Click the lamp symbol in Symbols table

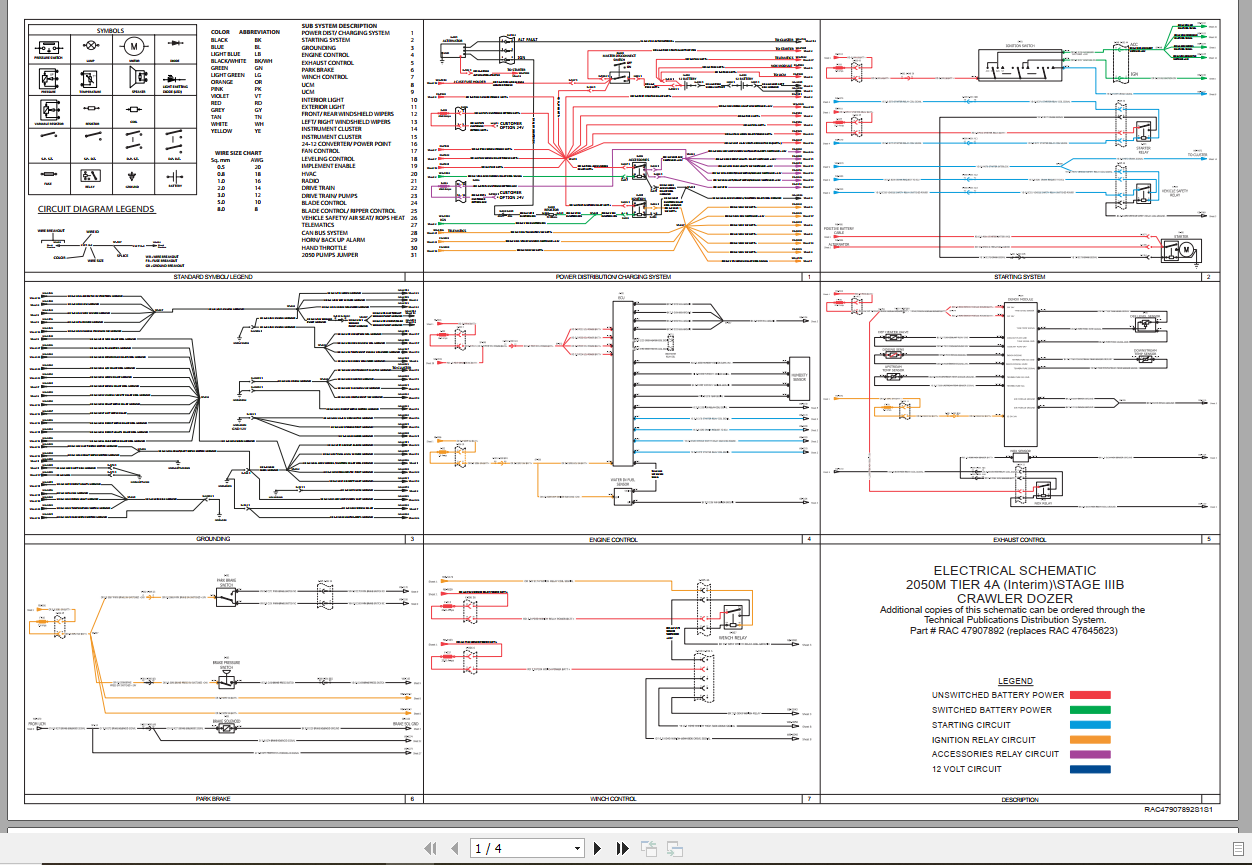point(90,46)
